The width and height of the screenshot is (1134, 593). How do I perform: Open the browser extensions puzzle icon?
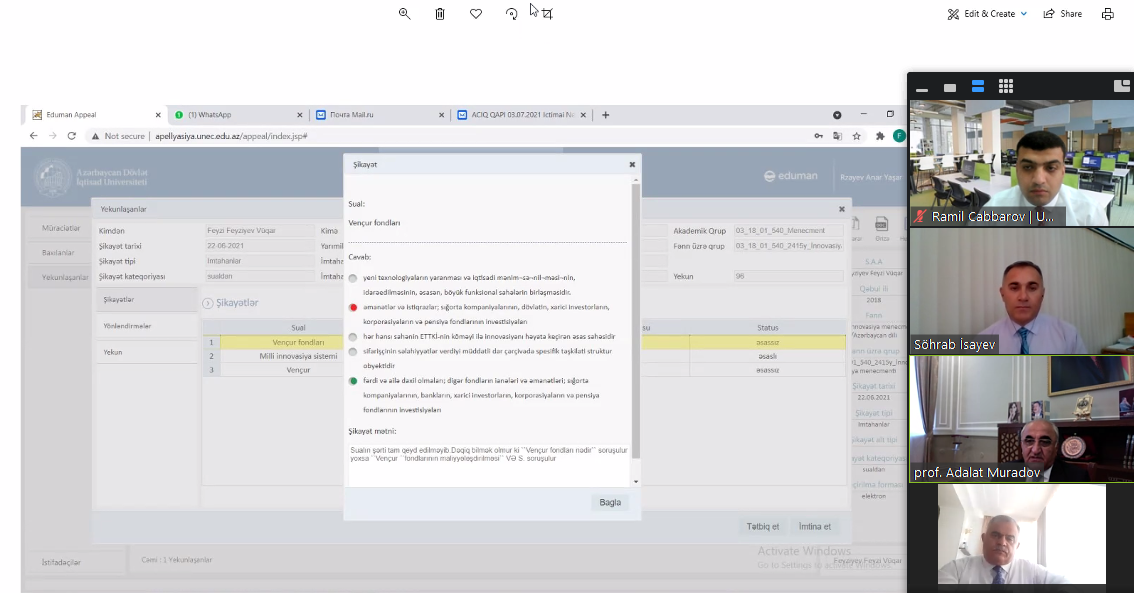point(880,136)
